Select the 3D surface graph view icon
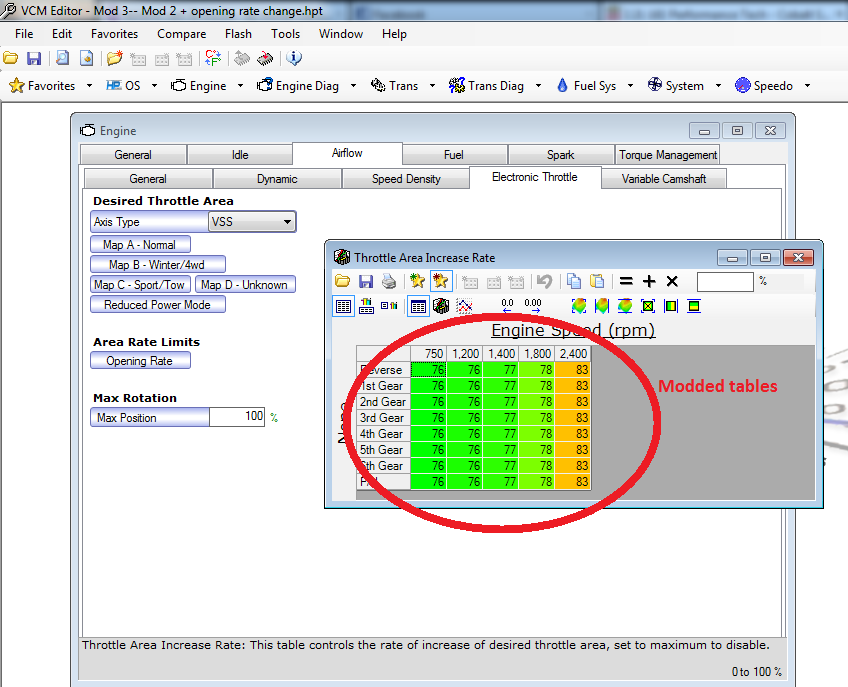 (x=441, y=307)
